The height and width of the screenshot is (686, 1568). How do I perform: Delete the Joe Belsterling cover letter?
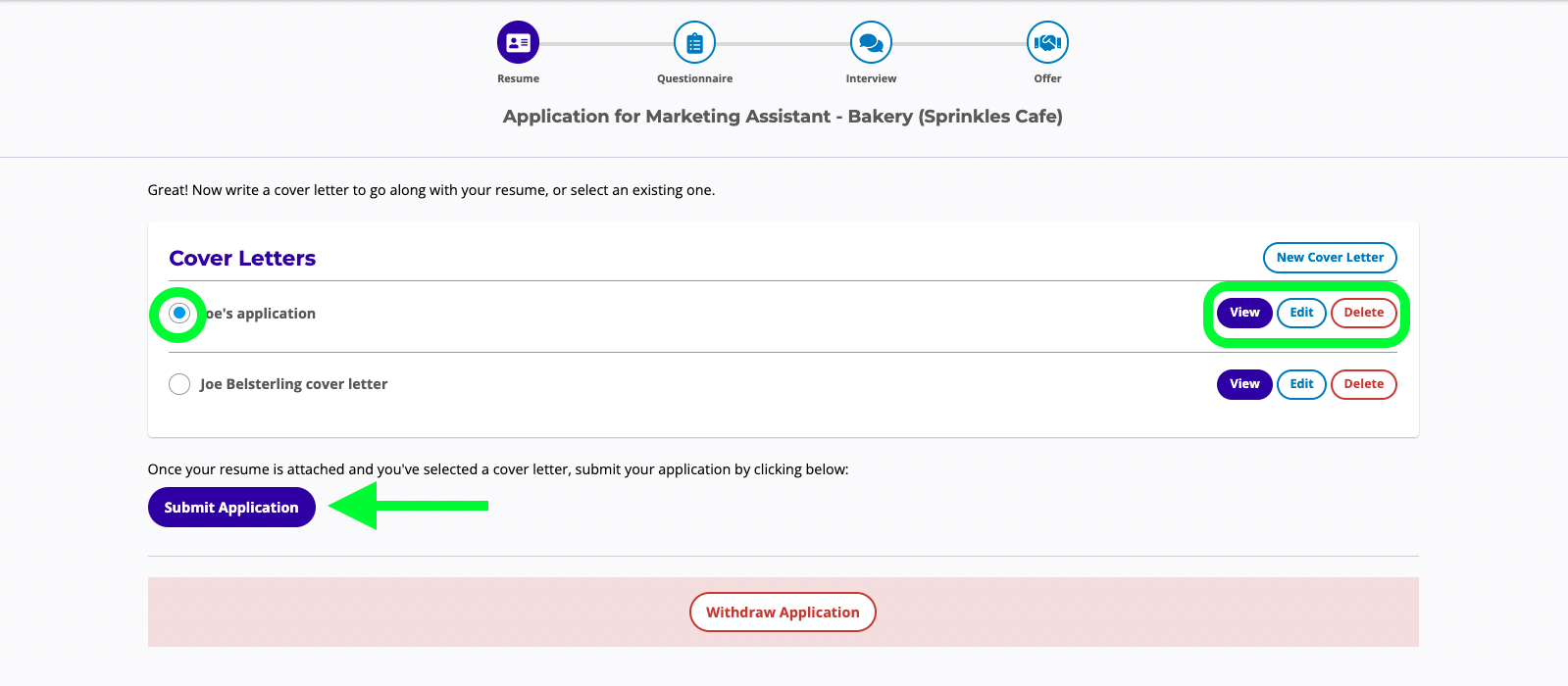pyautogui.click(x=1363, y=384)
